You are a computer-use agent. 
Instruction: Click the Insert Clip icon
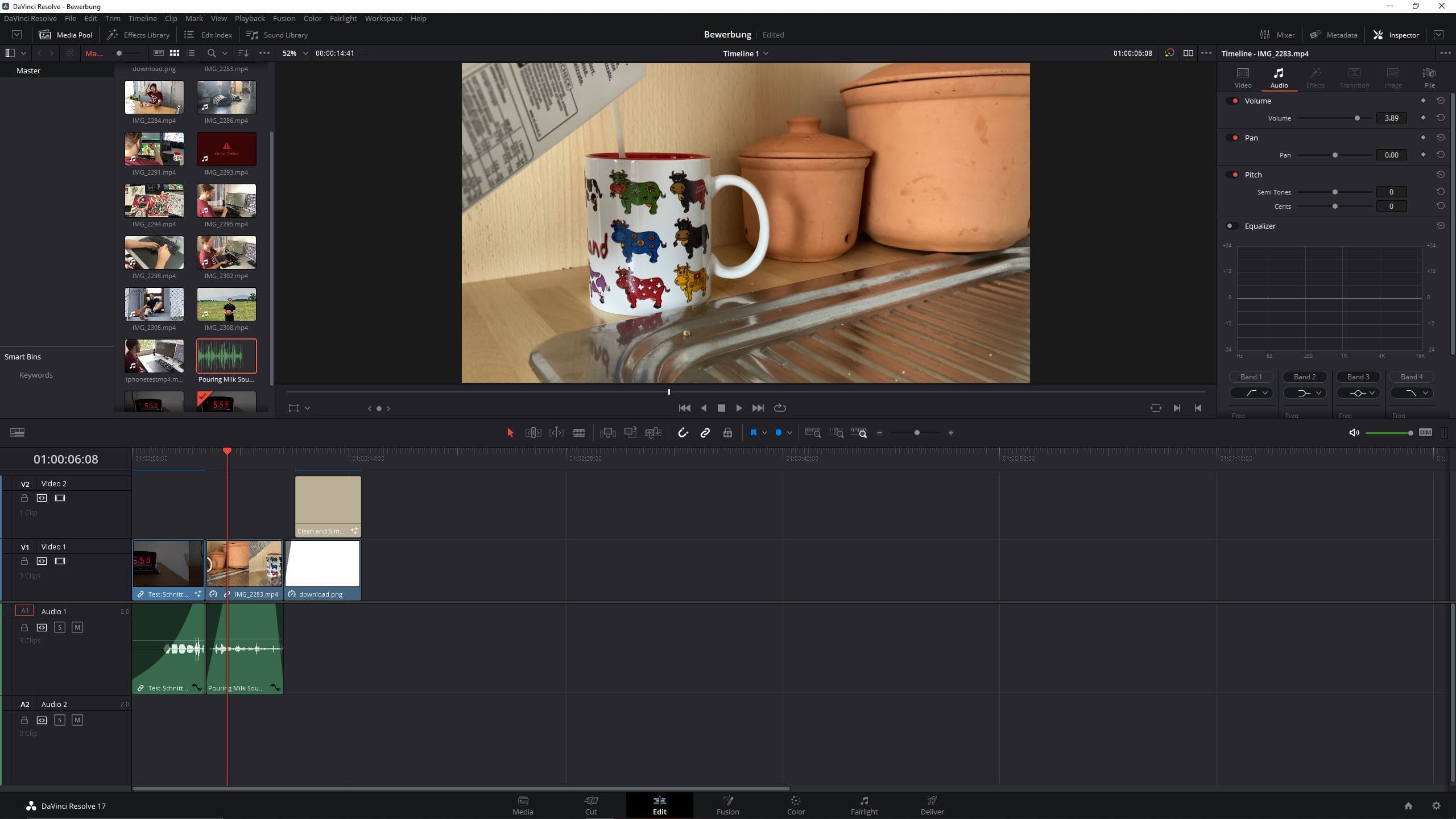click(x=607, y=433)
